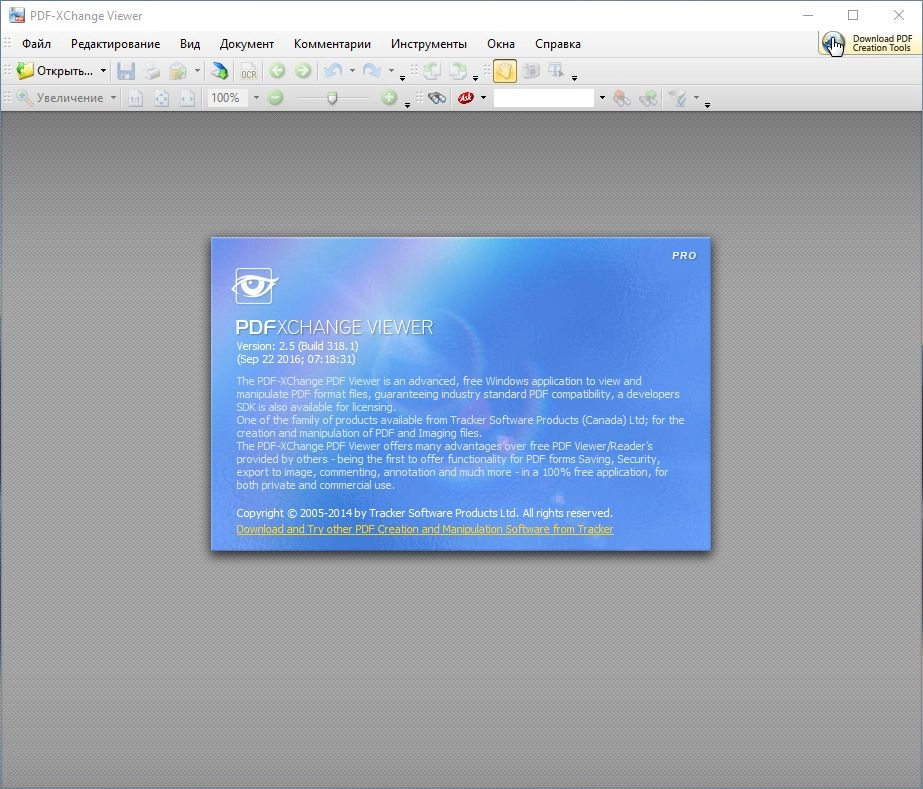This screenshot has width=923, height=789.
Task: Click the Save floppy disk icon
Action: click(126, 71)
